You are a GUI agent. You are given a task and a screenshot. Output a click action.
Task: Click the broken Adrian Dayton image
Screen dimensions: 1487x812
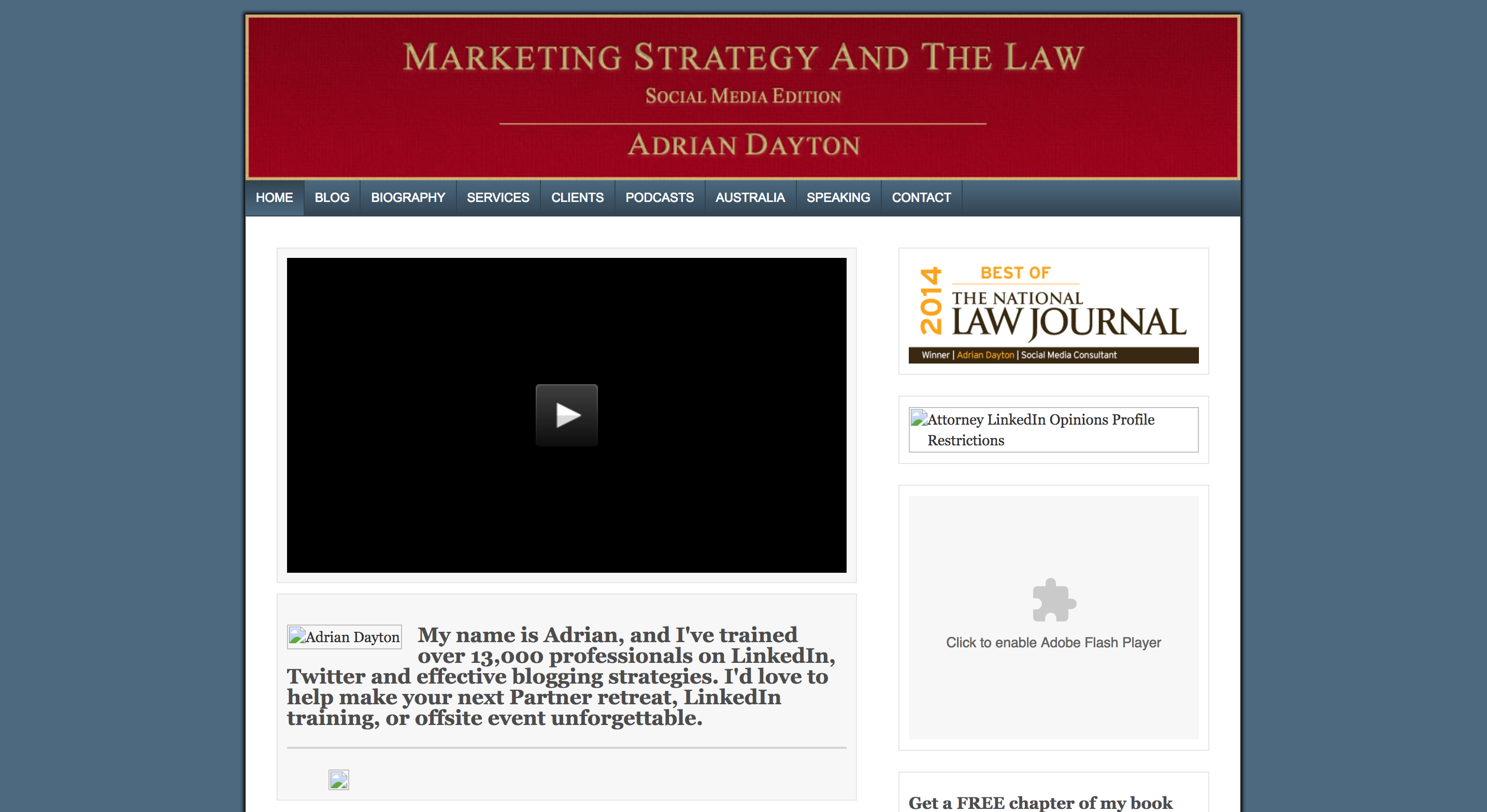(344, 636)
